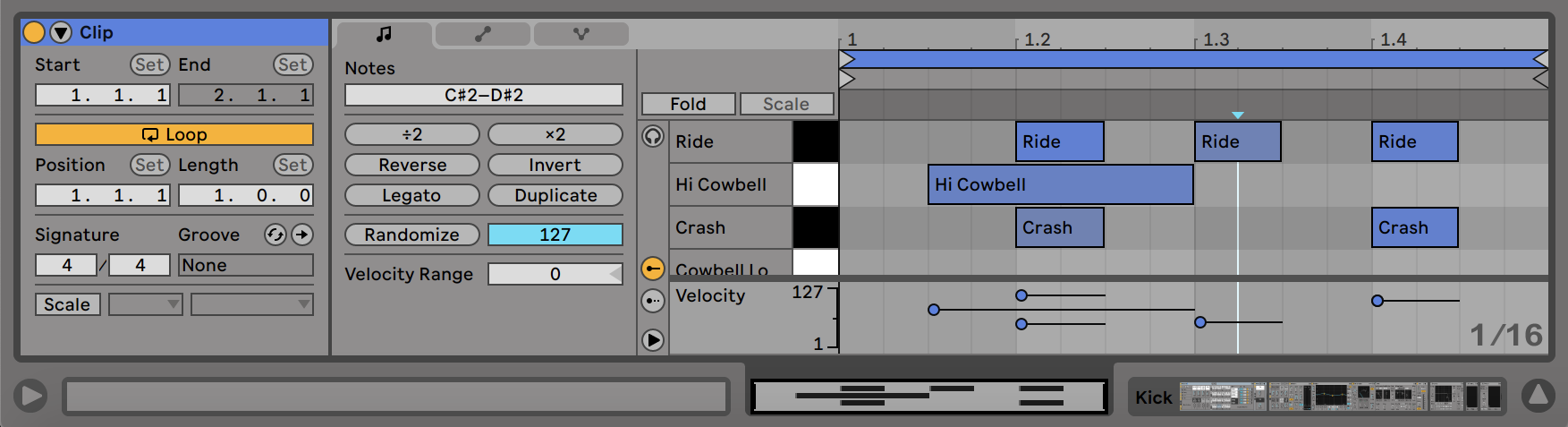Click Set button for loop Length

[x=292, y=165]
